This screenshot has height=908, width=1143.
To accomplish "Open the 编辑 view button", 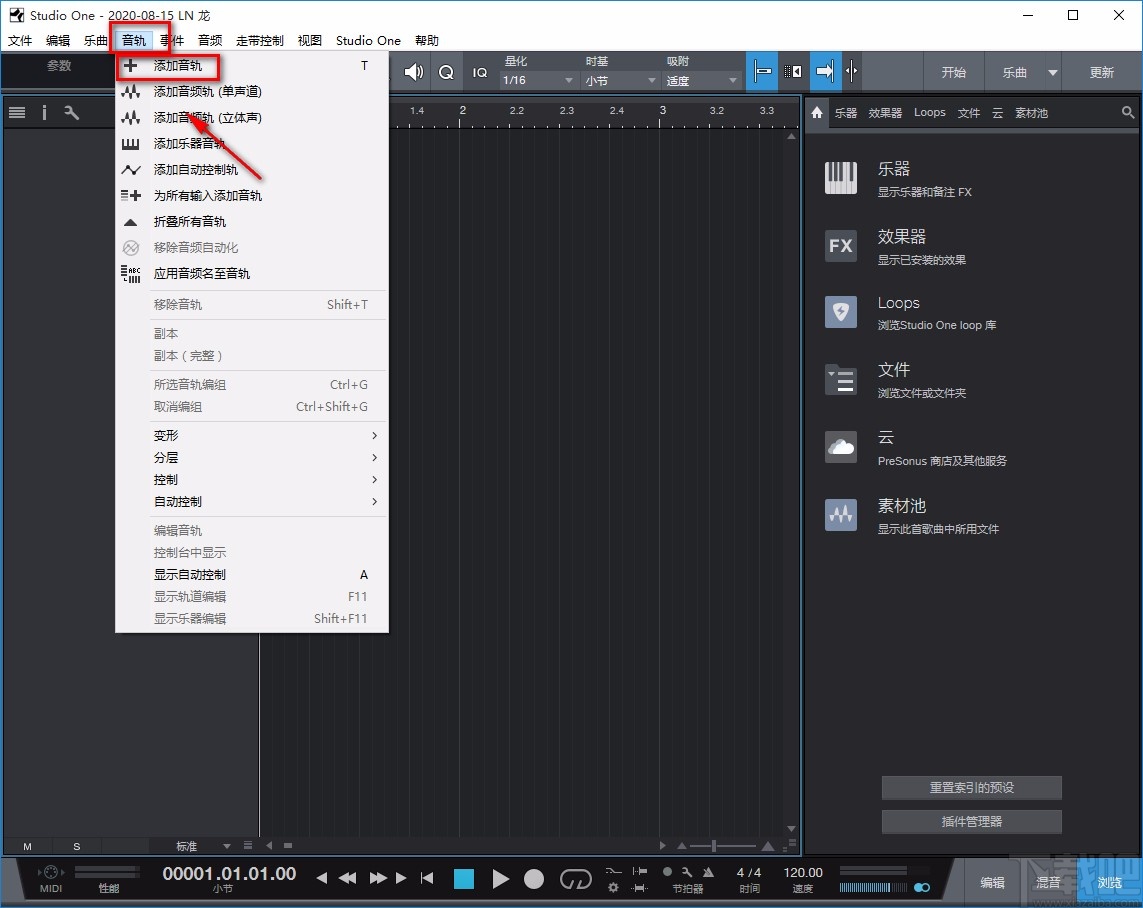I will [992, 882].
